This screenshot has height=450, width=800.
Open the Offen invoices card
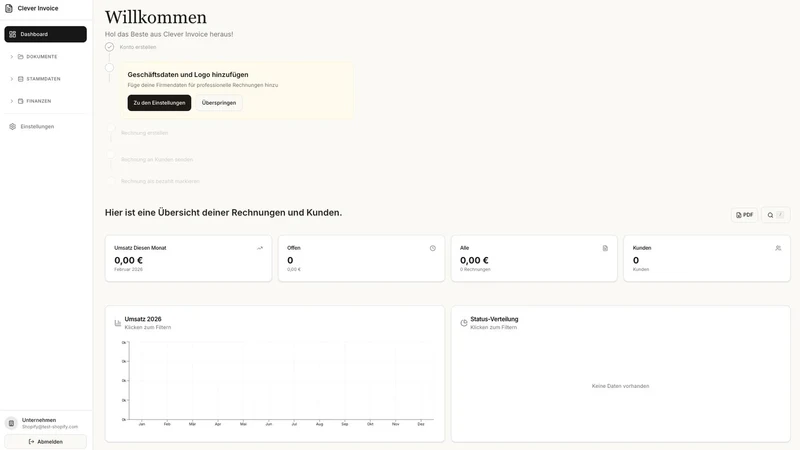point(361,258)
